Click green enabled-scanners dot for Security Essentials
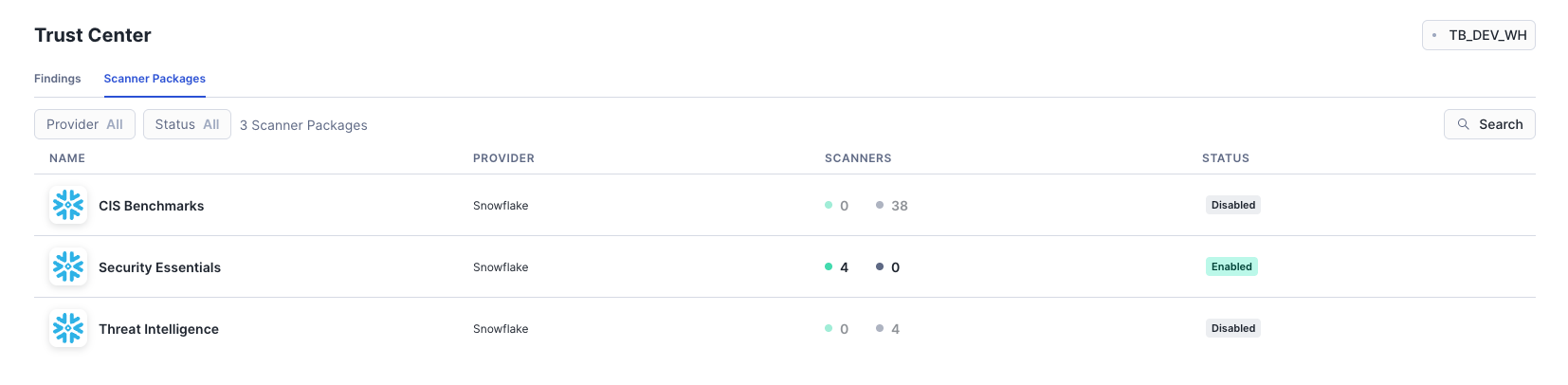Image resolution: width=1568 pixels, height=385 pixels. [x=829, y=266]
